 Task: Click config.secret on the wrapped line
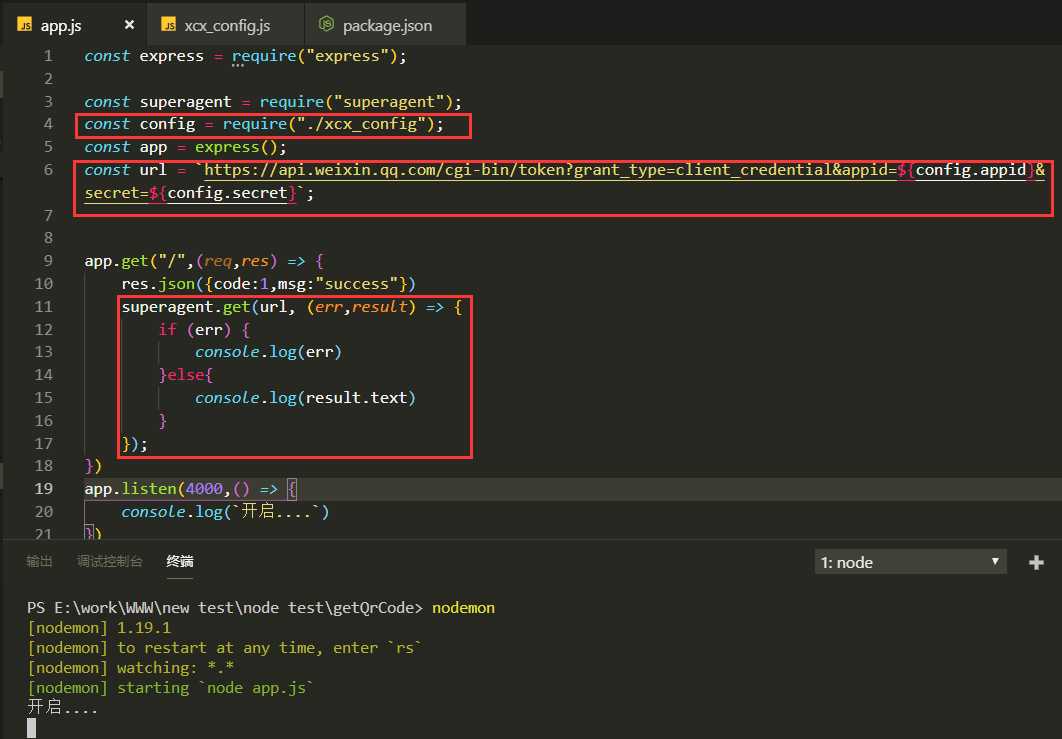click(227, 193)
